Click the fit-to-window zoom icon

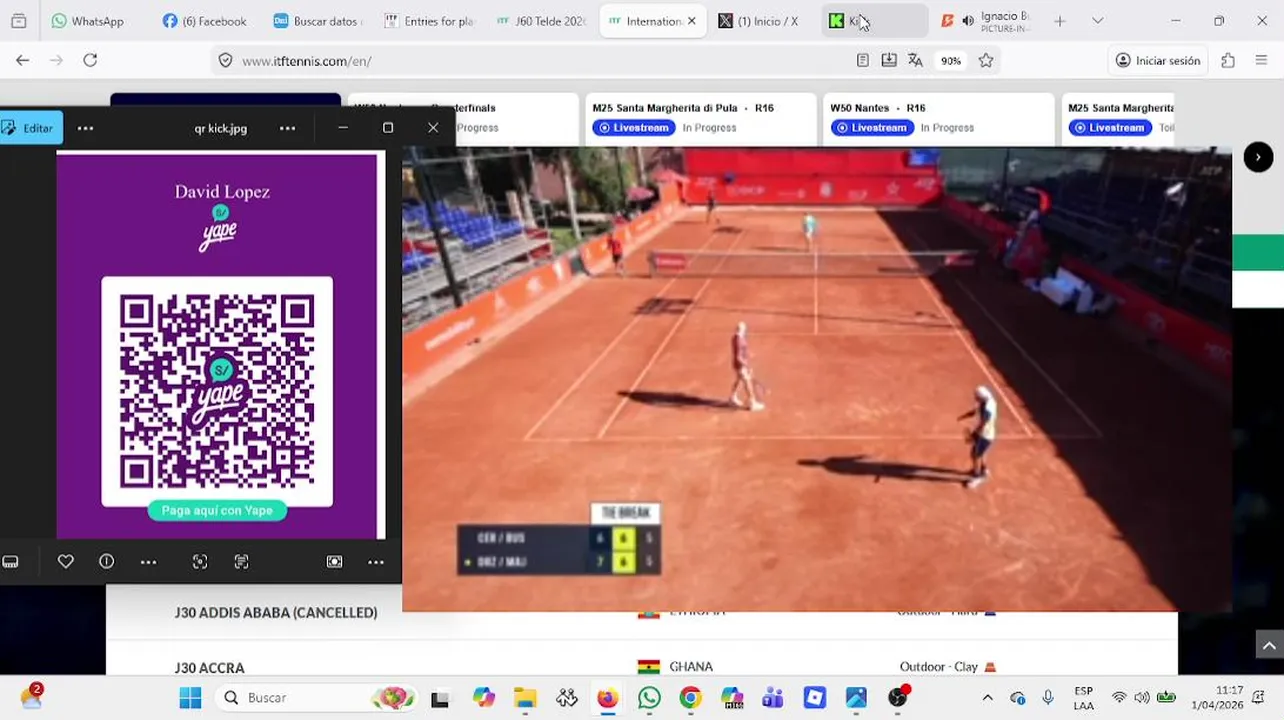point(335,562)
